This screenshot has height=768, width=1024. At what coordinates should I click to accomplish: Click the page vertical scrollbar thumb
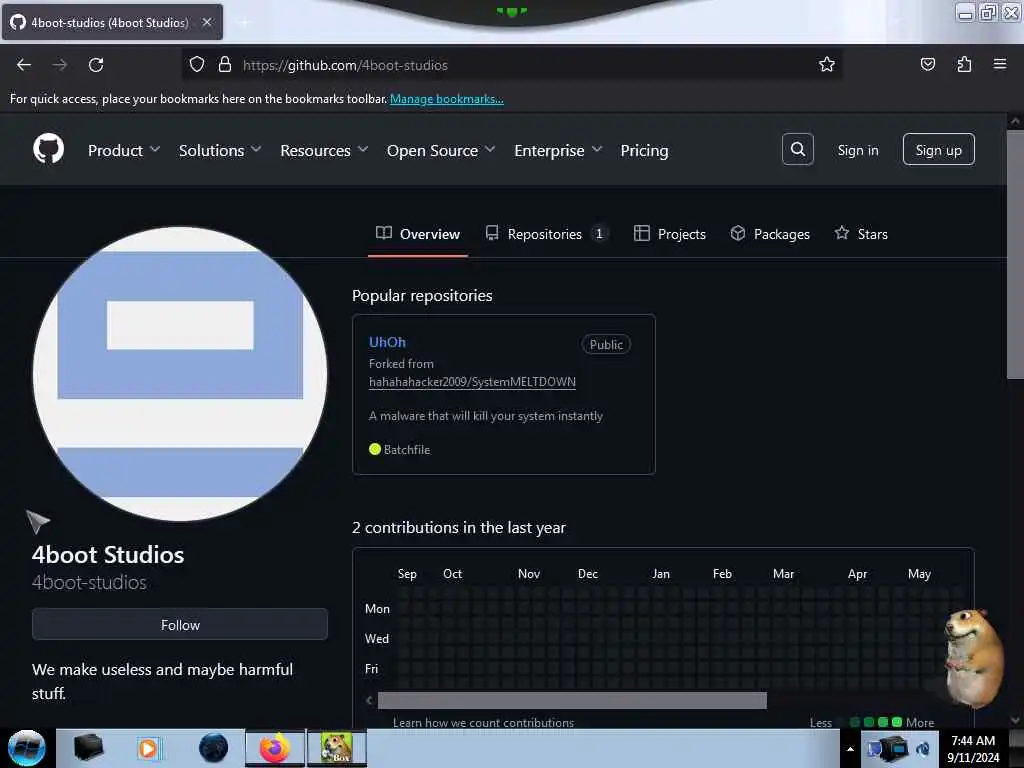click(1015, 254)
